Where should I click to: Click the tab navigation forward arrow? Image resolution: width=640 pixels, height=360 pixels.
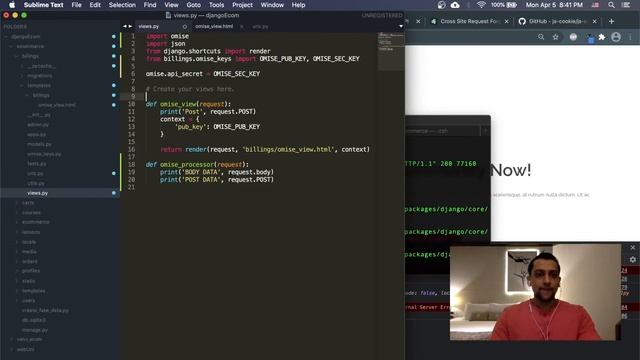tap(130, 26)
